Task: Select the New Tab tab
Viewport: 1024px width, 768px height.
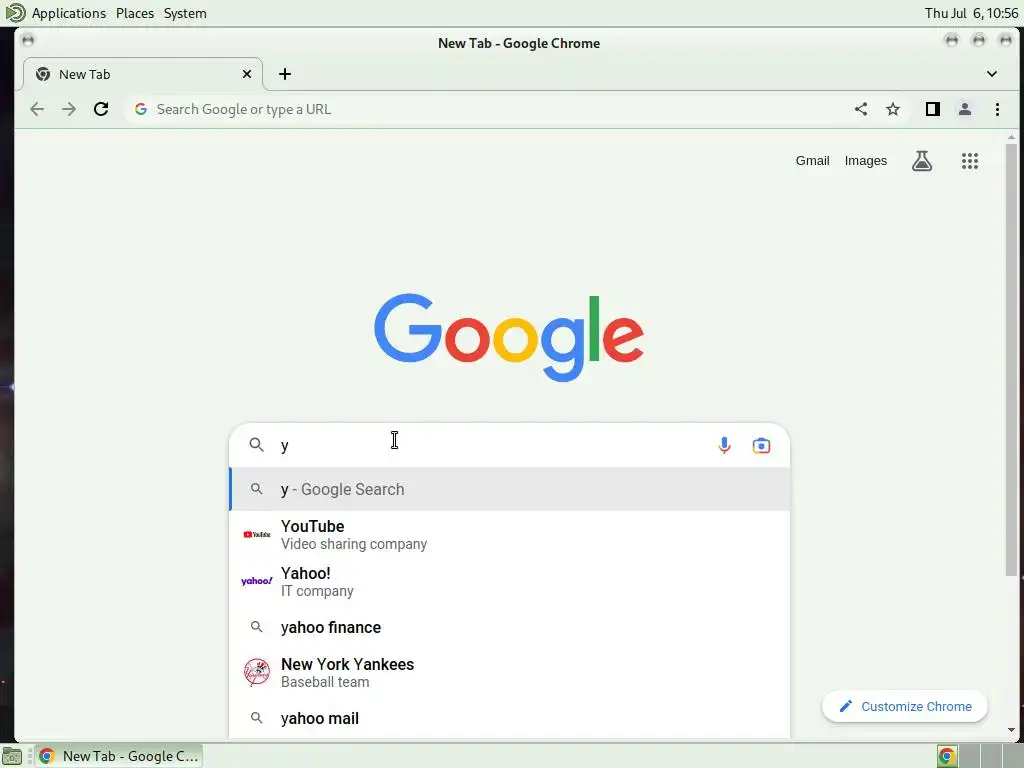Action: [143, 74]
